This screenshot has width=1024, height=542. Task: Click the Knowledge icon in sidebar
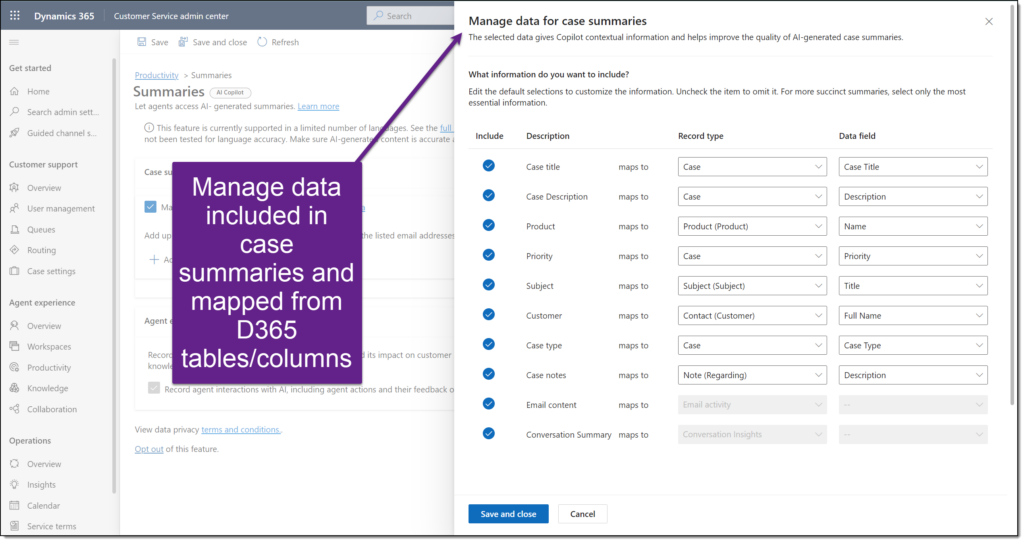pyautogui.click(x=14, y=388)
